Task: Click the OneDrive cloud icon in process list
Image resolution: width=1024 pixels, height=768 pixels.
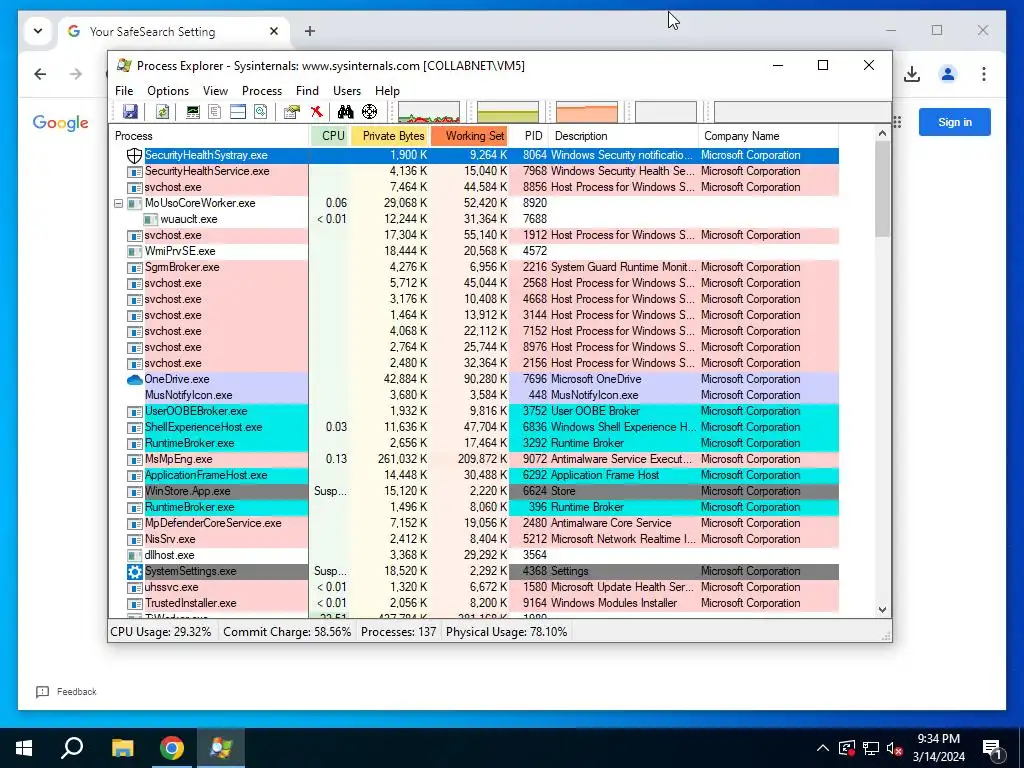Action: [134, 379]
